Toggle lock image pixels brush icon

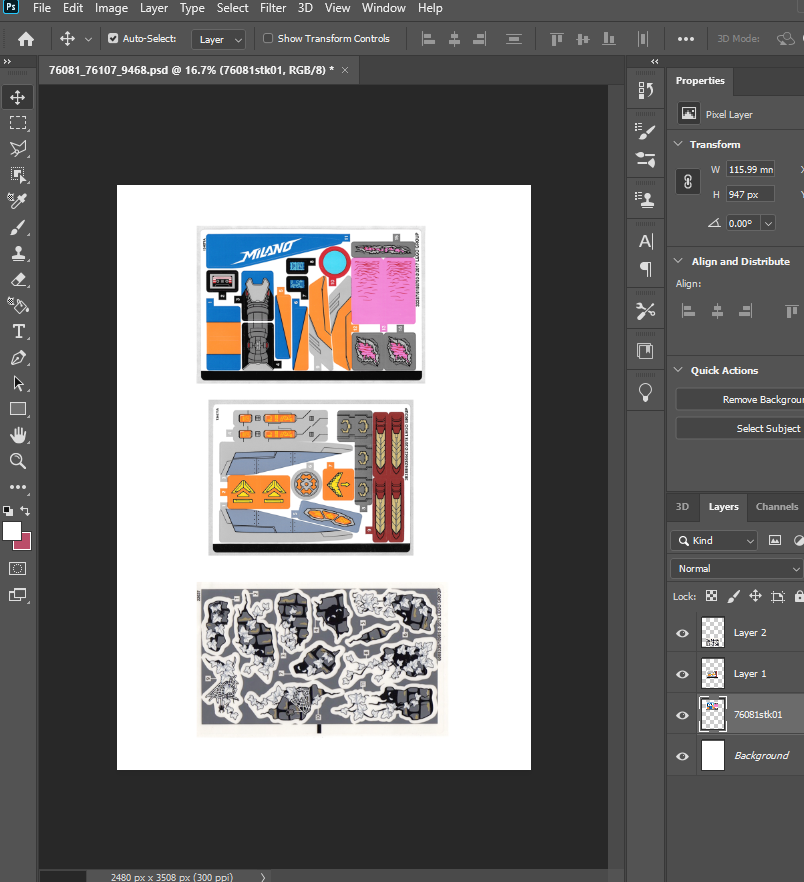point(734,596)
